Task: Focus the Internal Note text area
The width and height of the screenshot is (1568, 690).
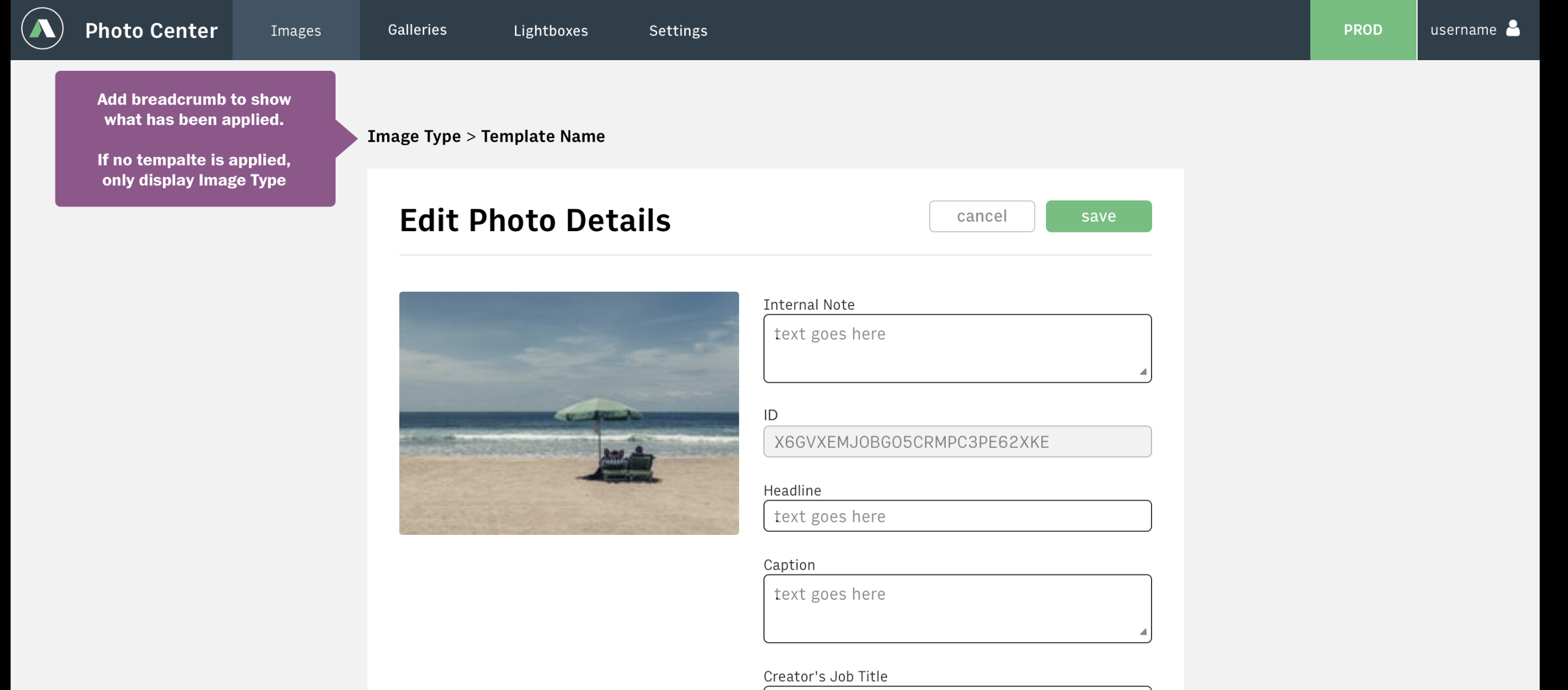Action: [x=957, y=349]
